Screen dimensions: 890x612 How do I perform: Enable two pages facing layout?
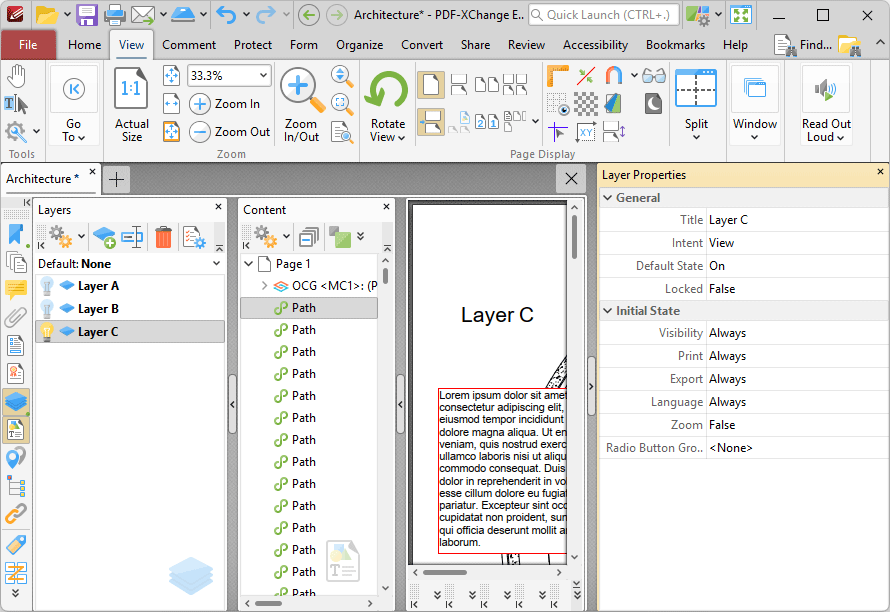tap(486, 85)
